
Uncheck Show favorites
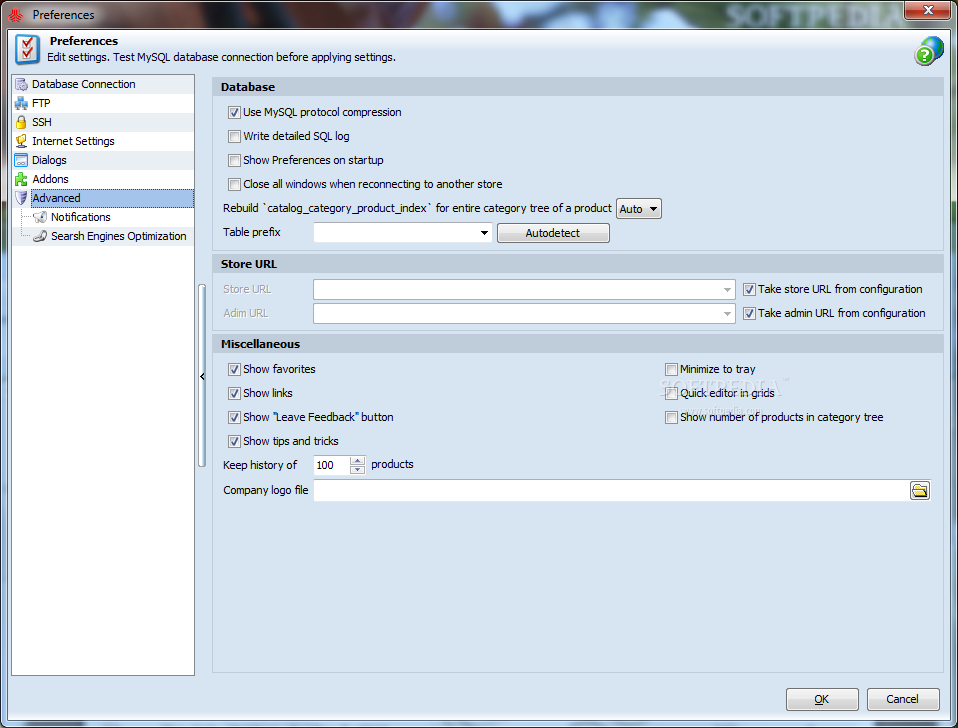[x=234, y=369]
